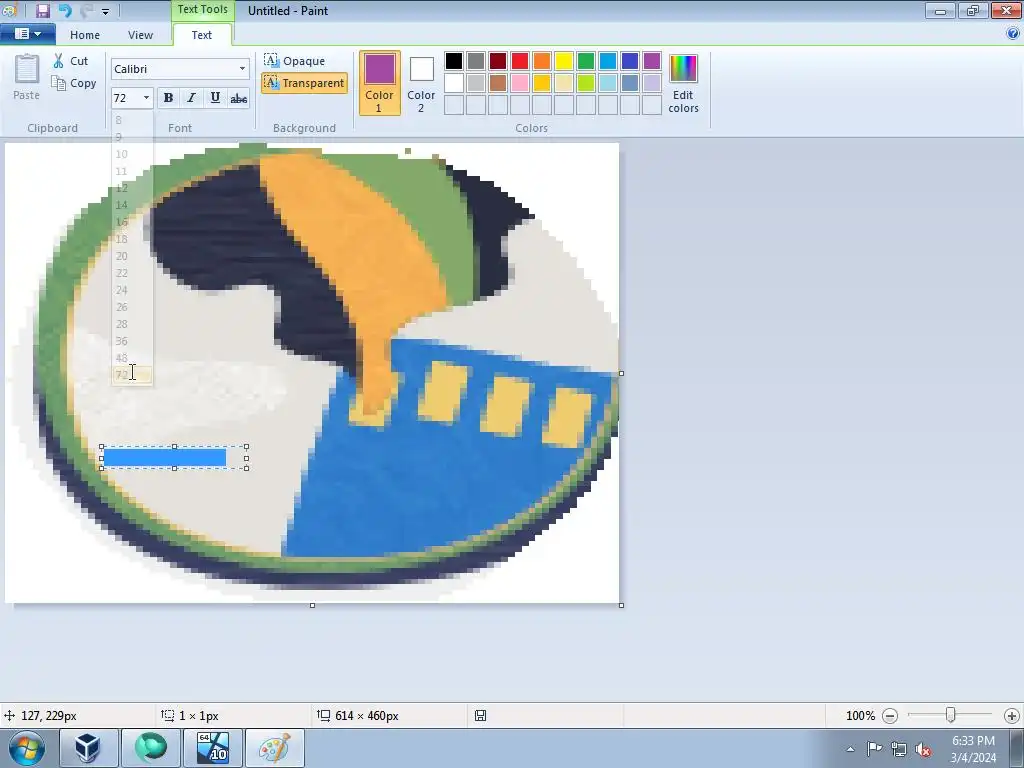Screen dimensions: 1024x768
Task: Show hidden system tray icons
Action: [x=850, y=749]
